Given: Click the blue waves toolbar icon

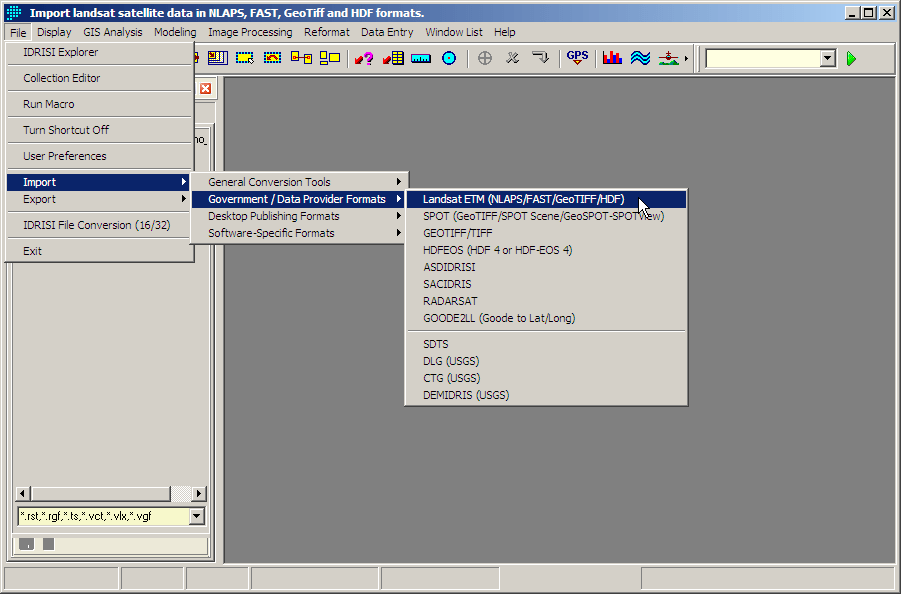Looking at the screenshot, I should pyautogui.click(x=640, y=58).
